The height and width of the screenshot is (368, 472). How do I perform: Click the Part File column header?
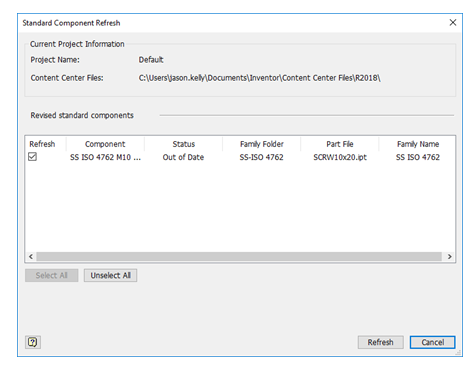click(340, 144)
